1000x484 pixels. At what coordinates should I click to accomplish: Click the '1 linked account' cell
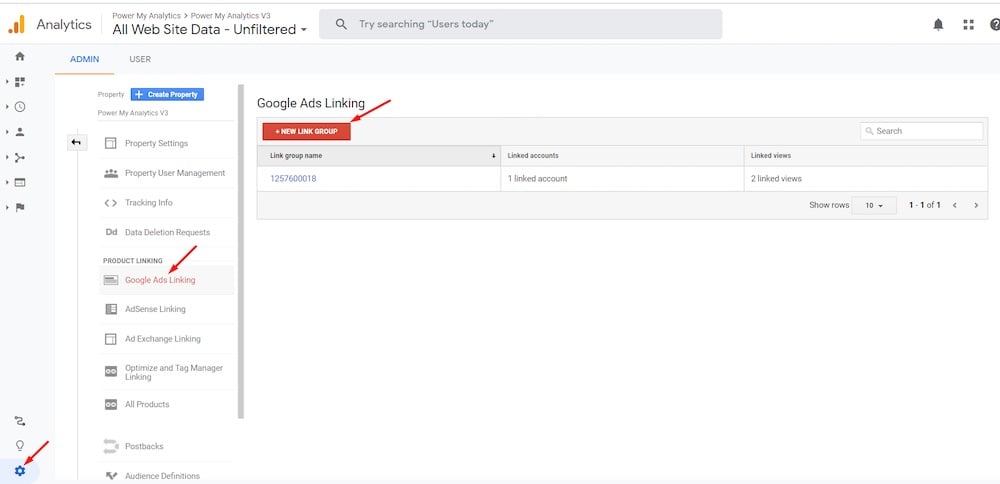(x=622, y=179)
